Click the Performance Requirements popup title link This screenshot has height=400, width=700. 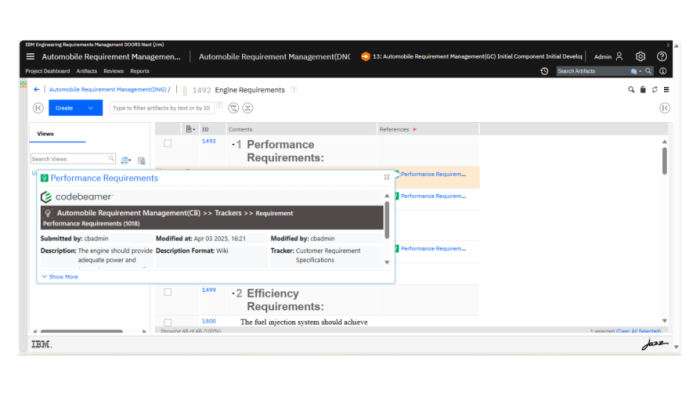pyautogui.click(x=104, y=177)
